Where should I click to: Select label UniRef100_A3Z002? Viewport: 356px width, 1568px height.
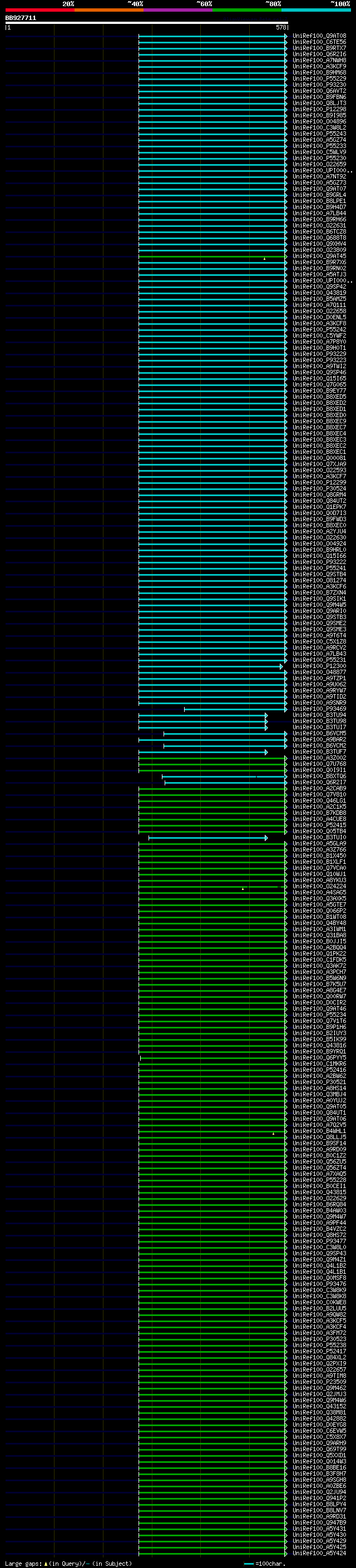(319, 759)
